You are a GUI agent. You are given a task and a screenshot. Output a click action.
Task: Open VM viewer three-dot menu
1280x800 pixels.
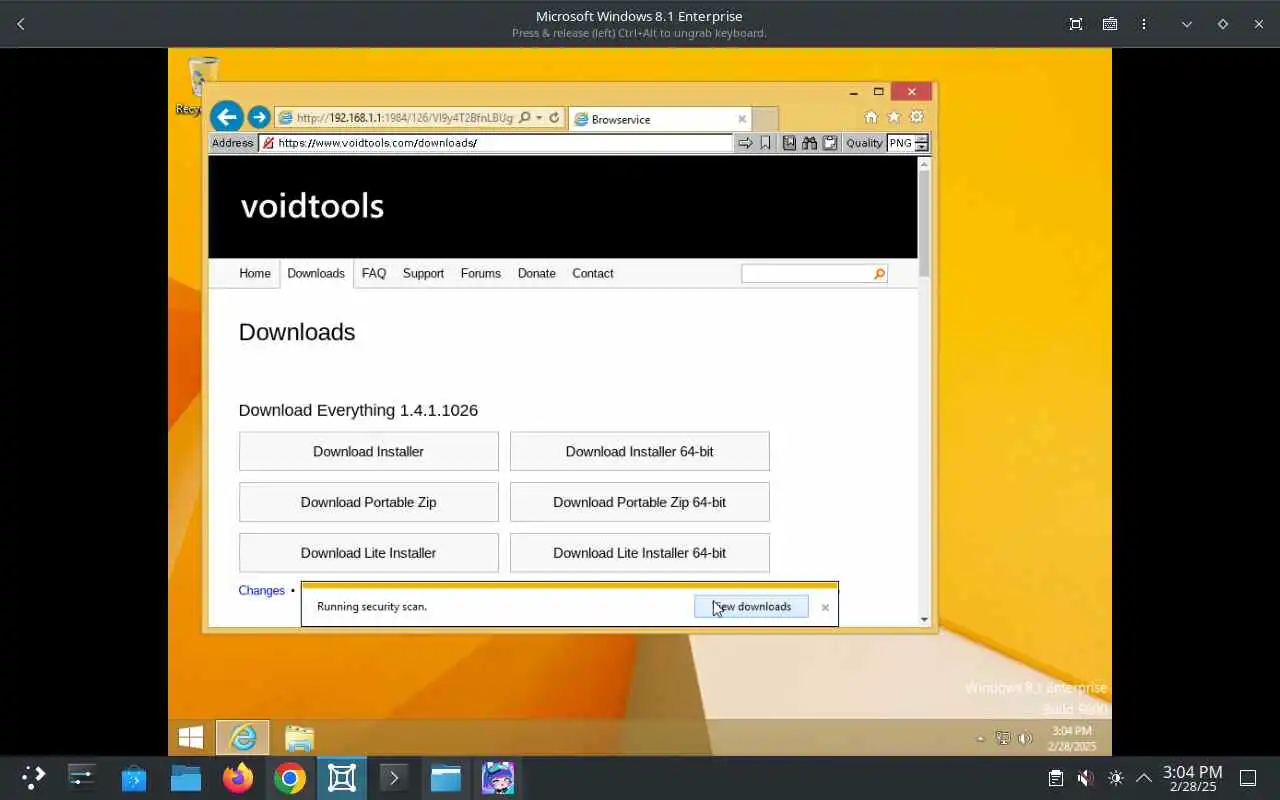[x=1144, y=24]
